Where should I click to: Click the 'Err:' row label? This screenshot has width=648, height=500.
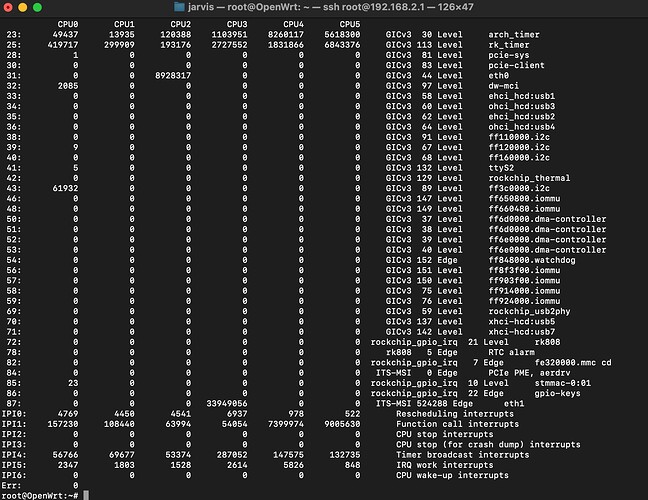click(11, 486)
